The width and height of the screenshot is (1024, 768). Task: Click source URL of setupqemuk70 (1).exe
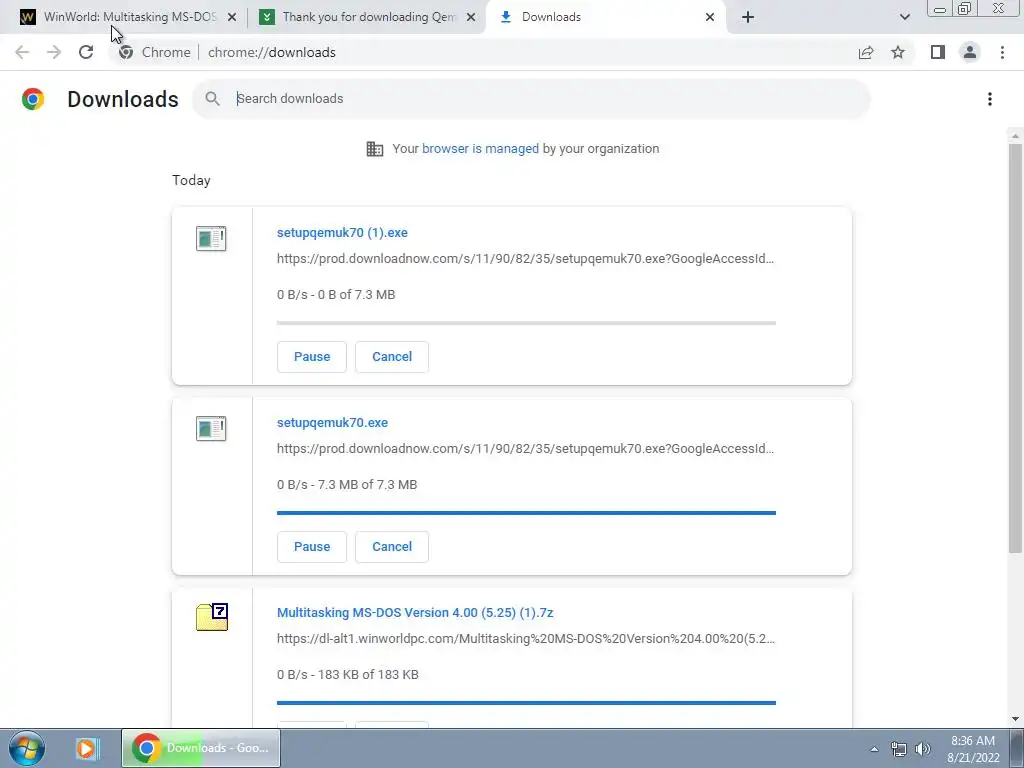(526, 259)
